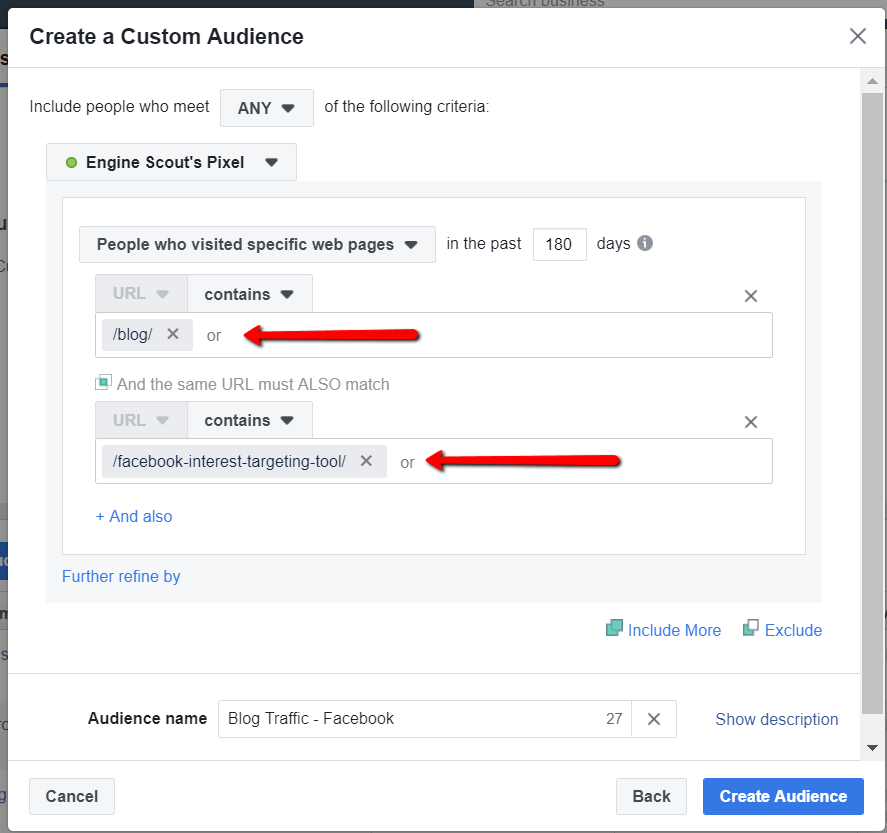Open the ANY criteria dropdown
This screenshot has height=833, width=887.
tap(267, 108)
